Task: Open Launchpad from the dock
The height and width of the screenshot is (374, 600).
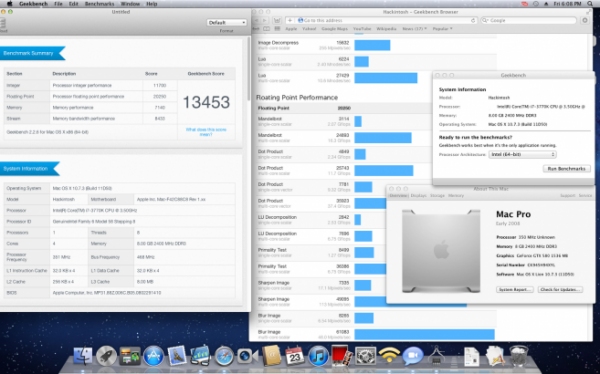Action: [106, 356]
